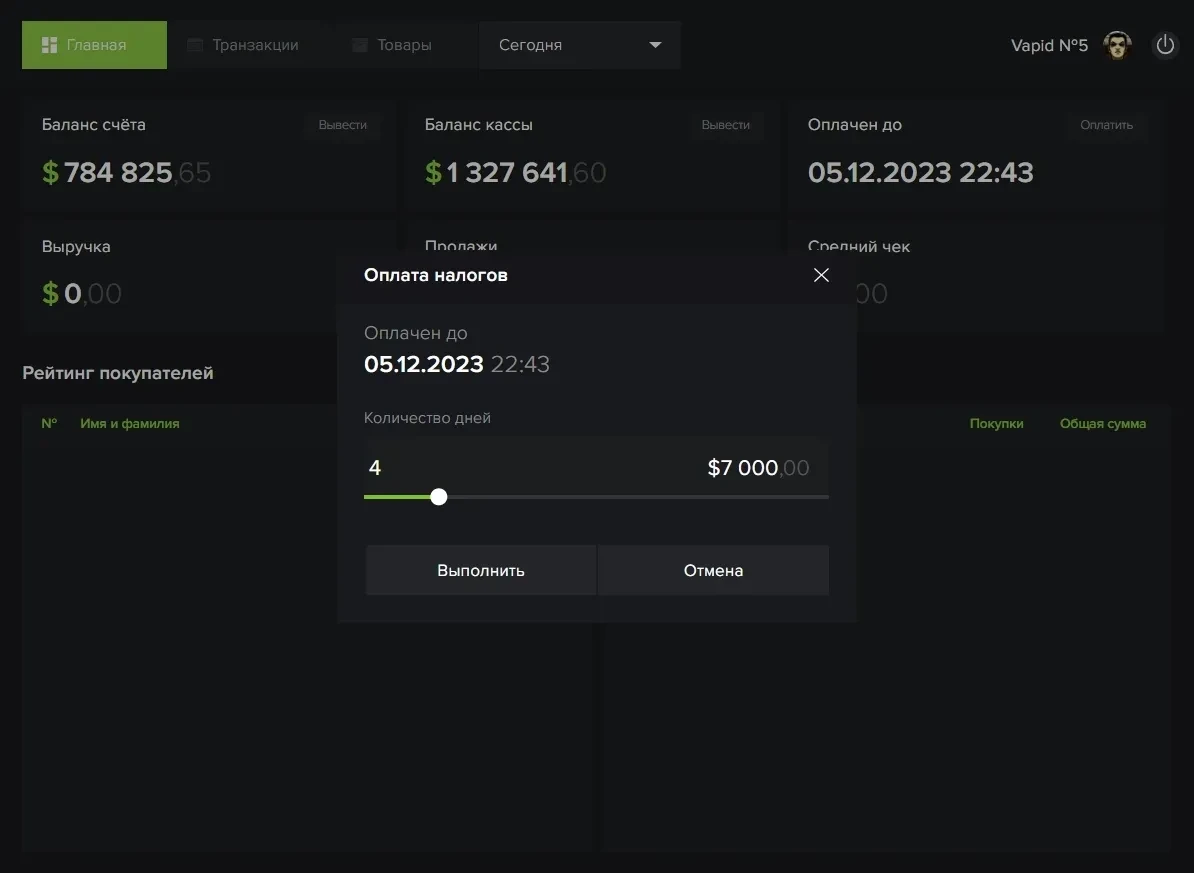Click the Vapid №5 business name
Screen dimensions: 1194x873
pyautogui.click(x=1049, y=46)
